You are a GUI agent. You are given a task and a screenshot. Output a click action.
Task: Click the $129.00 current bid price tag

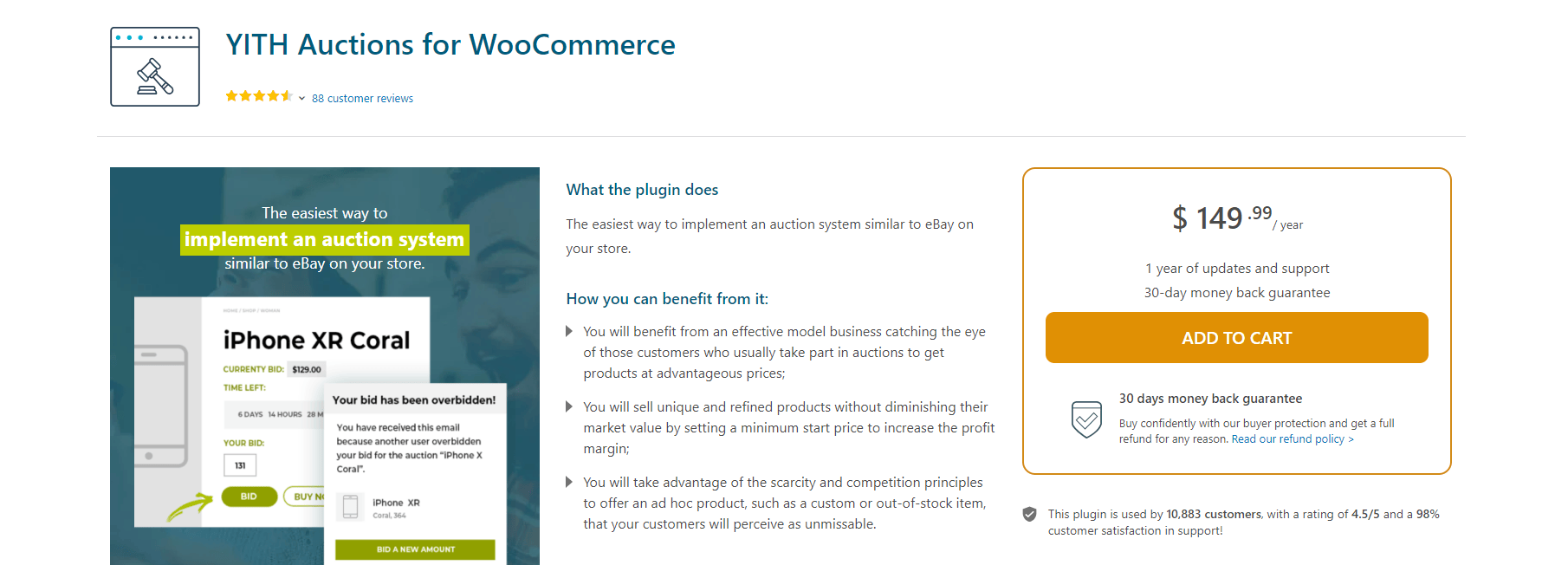point(306,370)
